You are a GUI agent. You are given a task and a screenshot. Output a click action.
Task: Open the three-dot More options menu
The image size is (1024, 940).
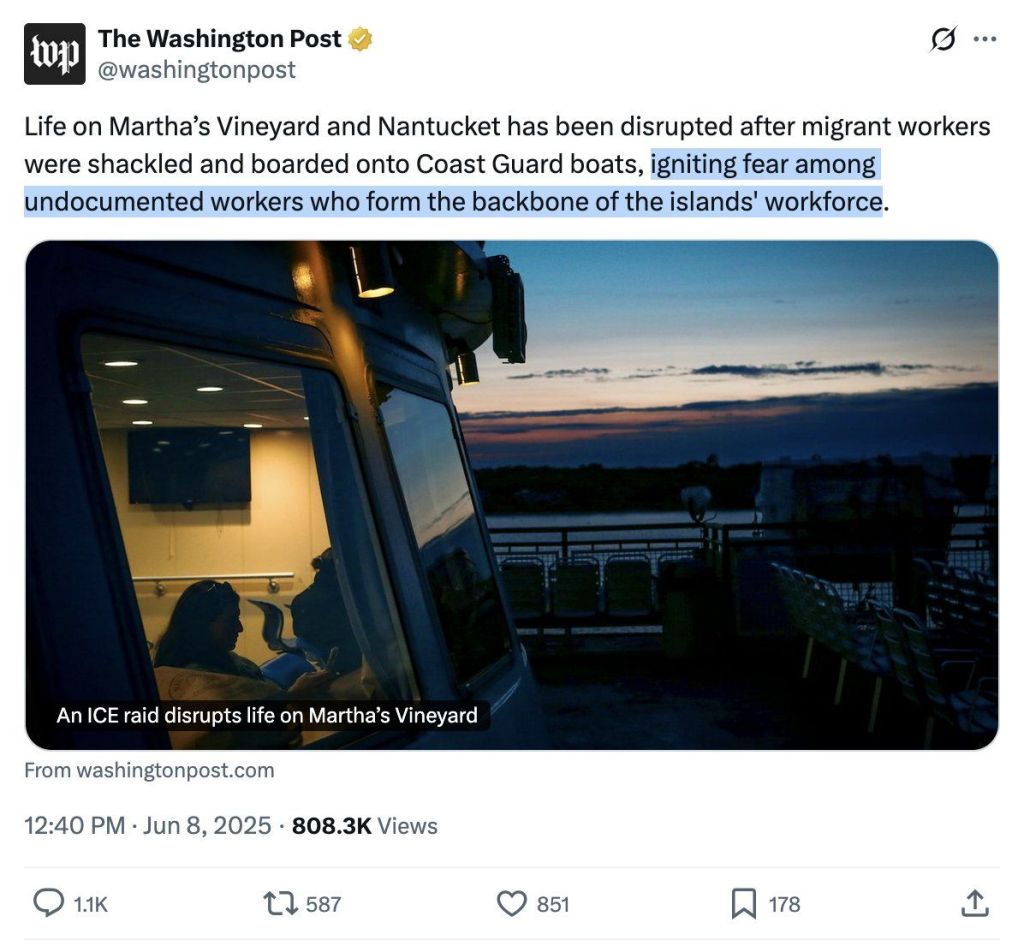985,40
